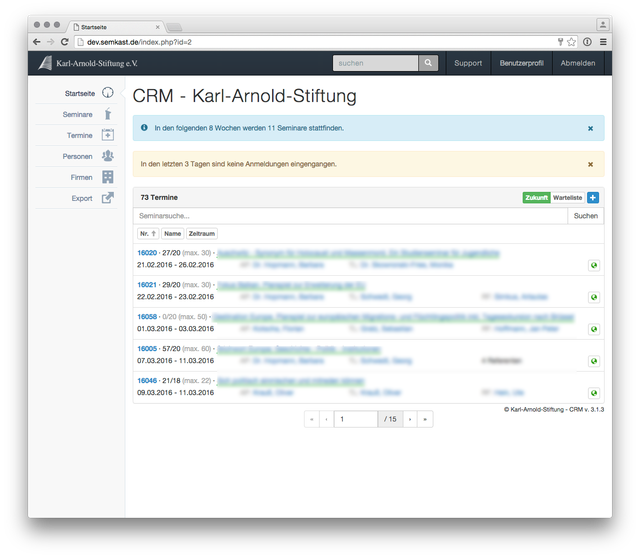The height and width of the screenshot is (558, 640).
Task: Dismiss the blue 8 Wochen info alert
Action: click(x=590, y=129)
